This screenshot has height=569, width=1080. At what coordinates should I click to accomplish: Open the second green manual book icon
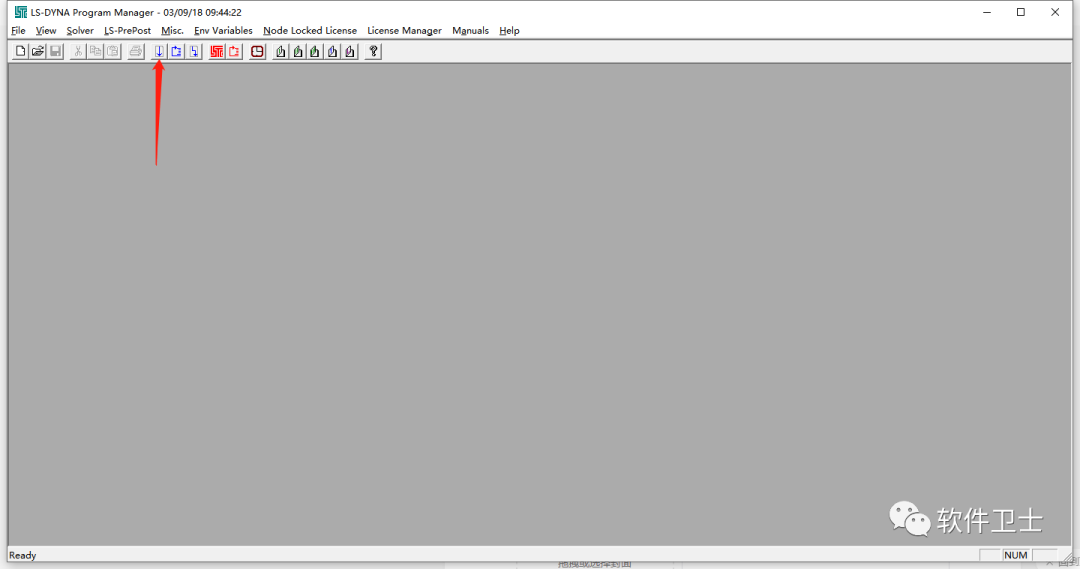tap(298, 51)
